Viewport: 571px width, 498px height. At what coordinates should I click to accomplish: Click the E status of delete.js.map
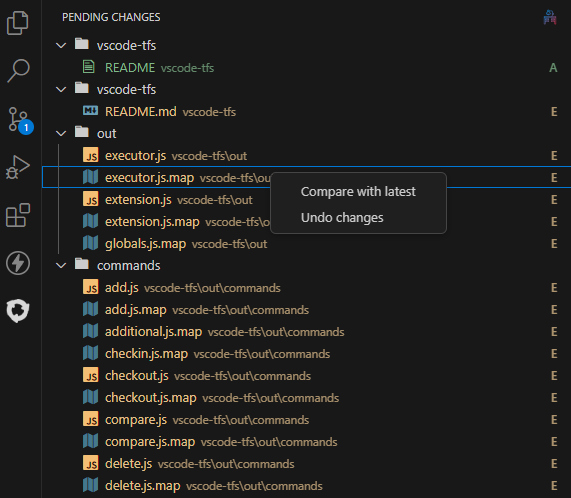554,486
